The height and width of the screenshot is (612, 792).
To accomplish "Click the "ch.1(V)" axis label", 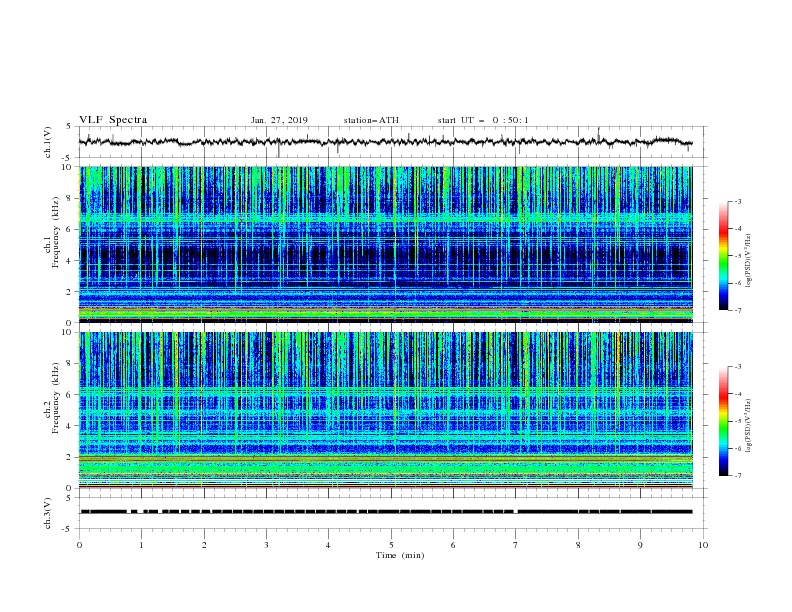I will pos(48,142).
